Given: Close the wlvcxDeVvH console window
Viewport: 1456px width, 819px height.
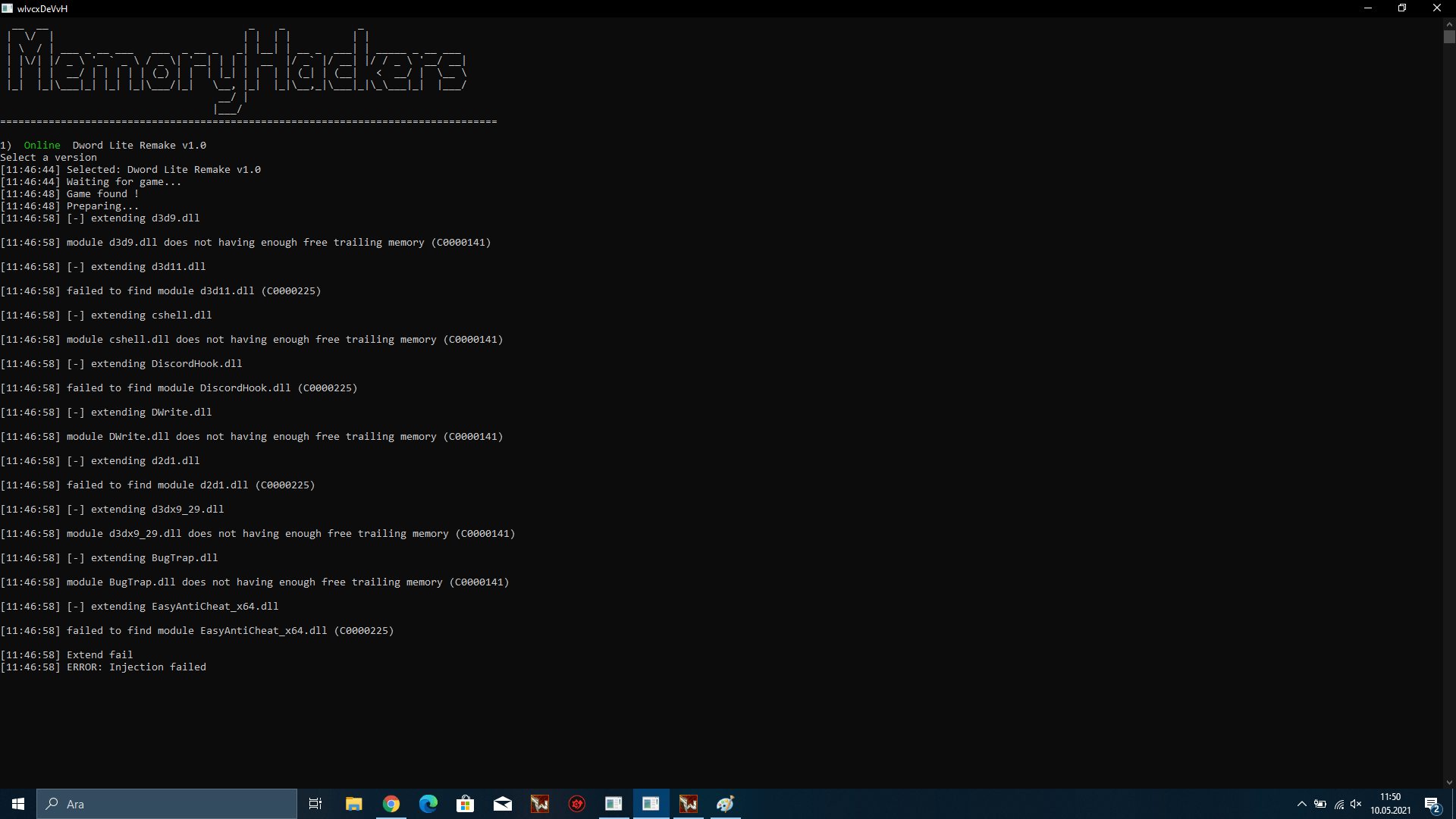Looking at the screenshot, I should tap(1437, 8).
